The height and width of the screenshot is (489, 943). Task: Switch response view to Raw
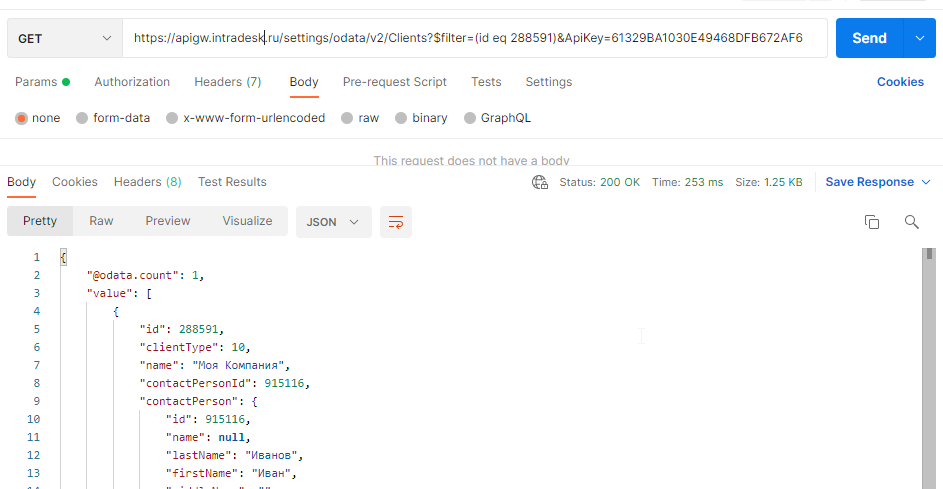[101, 221]
